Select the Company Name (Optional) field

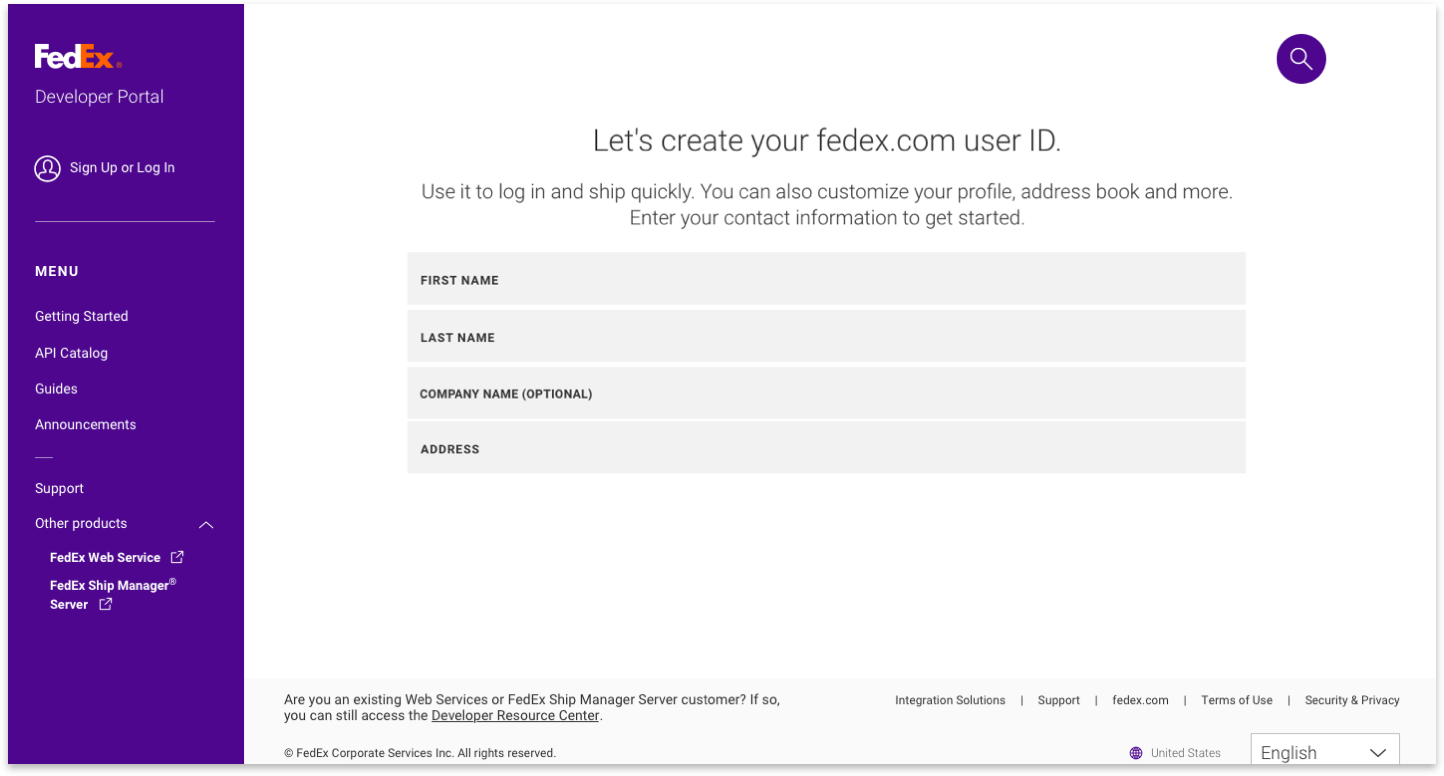click(x=826, y=393)
